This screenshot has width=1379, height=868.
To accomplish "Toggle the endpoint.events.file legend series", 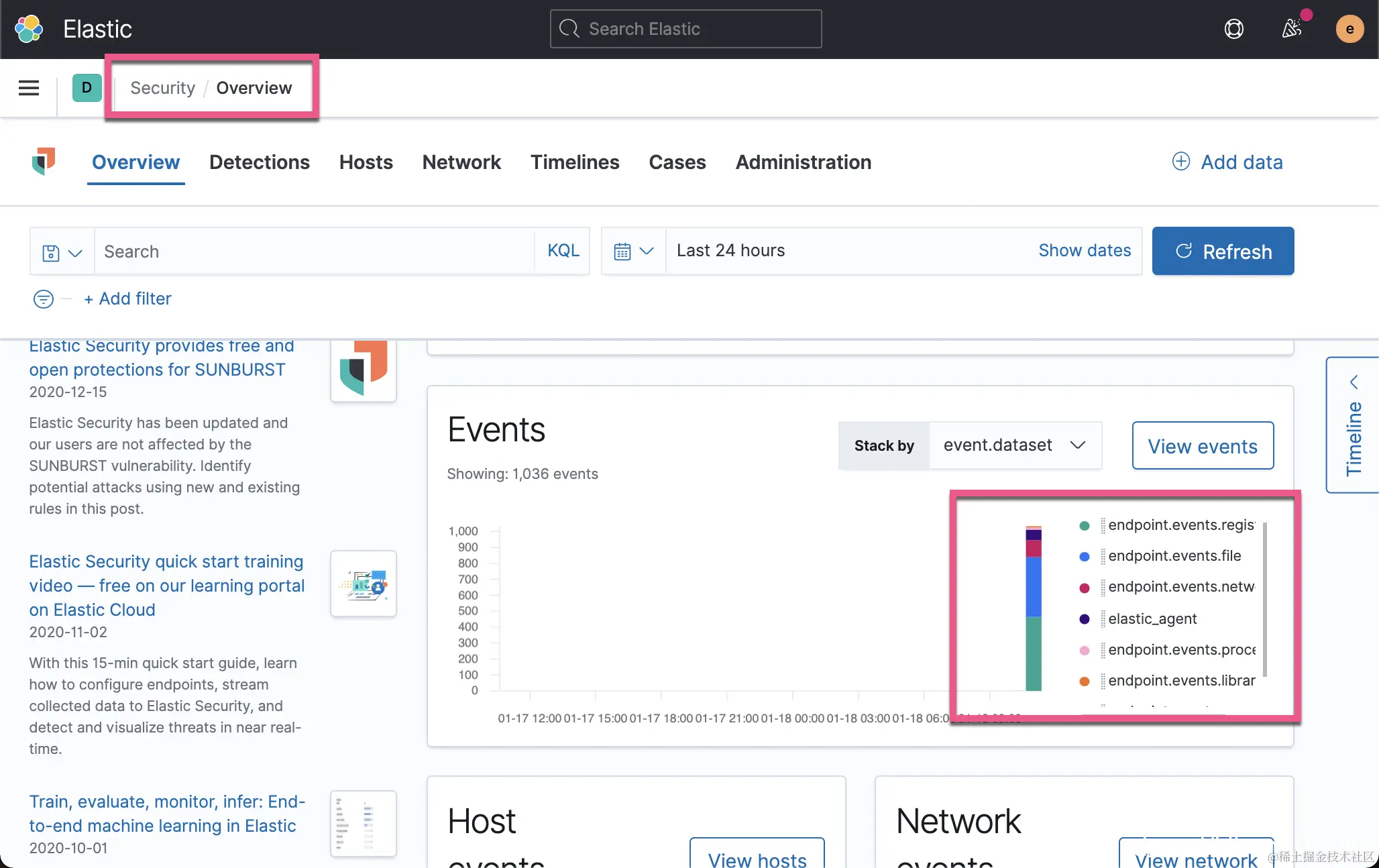I will (x=1174, y=556).
